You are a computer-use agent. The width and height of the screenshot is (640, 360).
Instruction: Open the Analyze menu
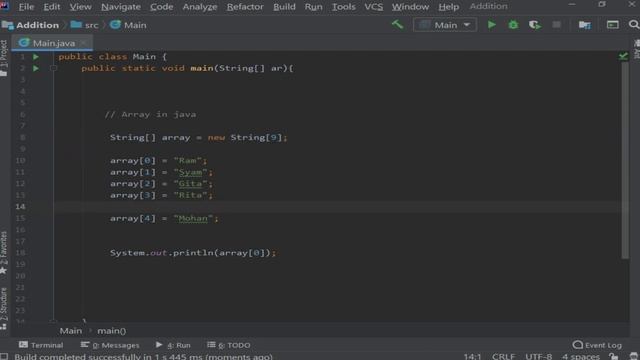pos(200,7)
